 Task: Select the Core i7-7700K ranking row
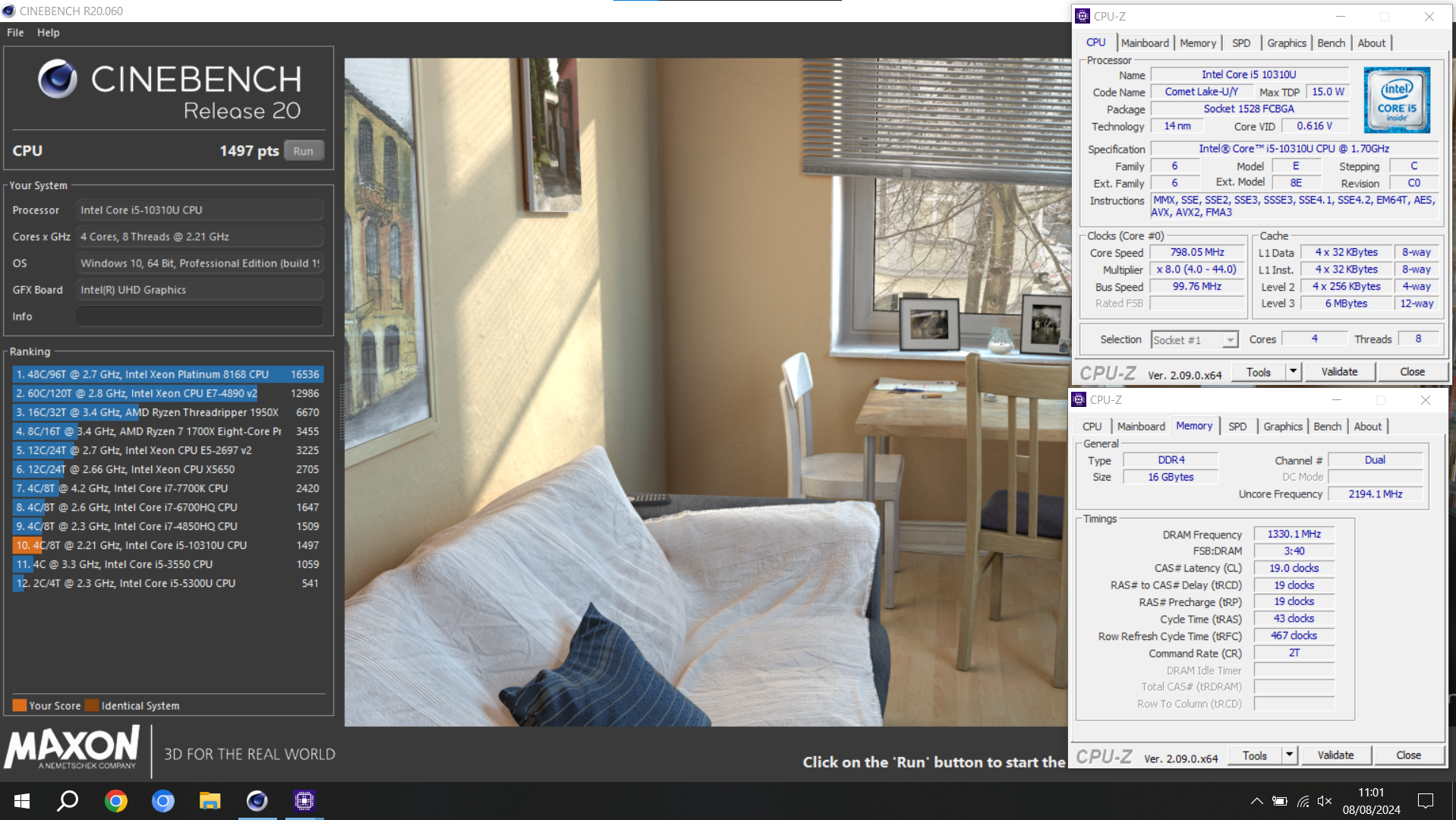click(169, 488)
